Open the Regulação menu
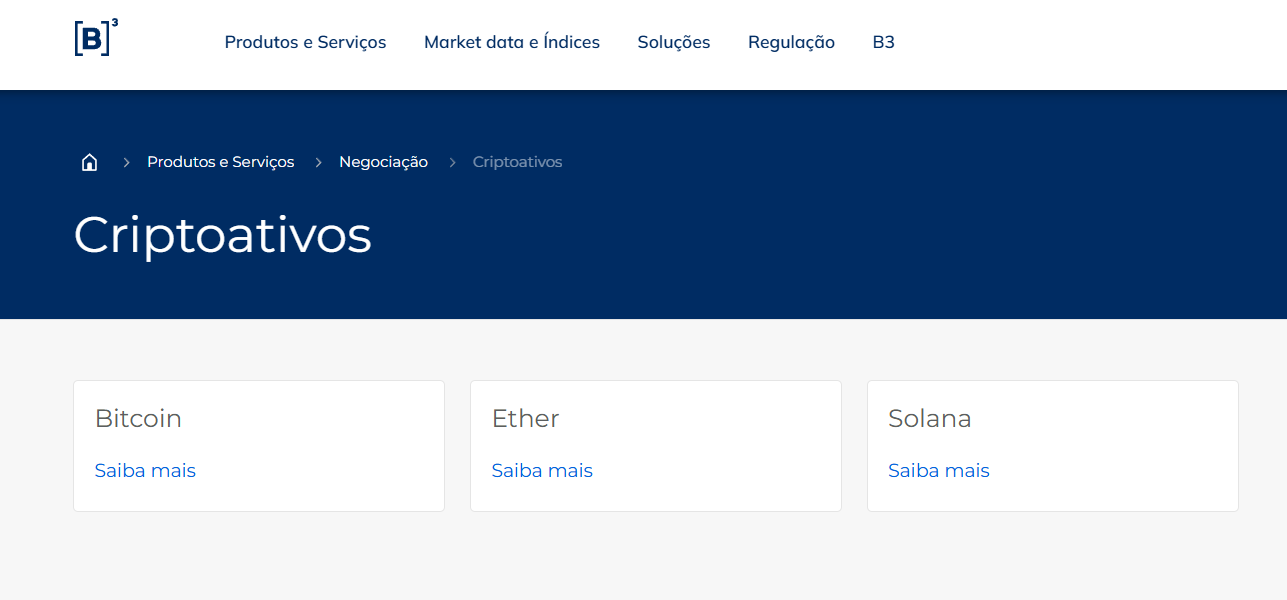Viewport: 1287px width, 600px height. (x=791, y=42)
